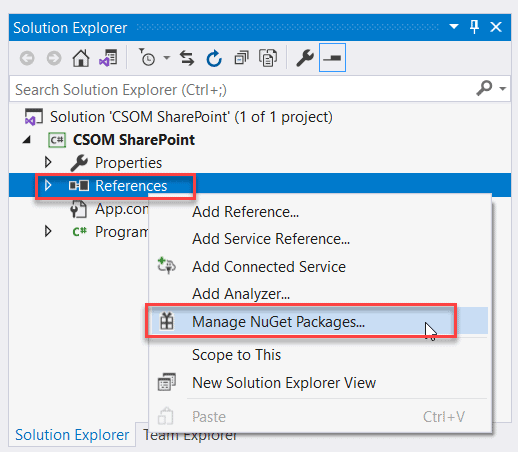The width and height of the screenshot is (518, 452).
Task: Click the Program.cs C# file icon
Action: pos(80,231)
